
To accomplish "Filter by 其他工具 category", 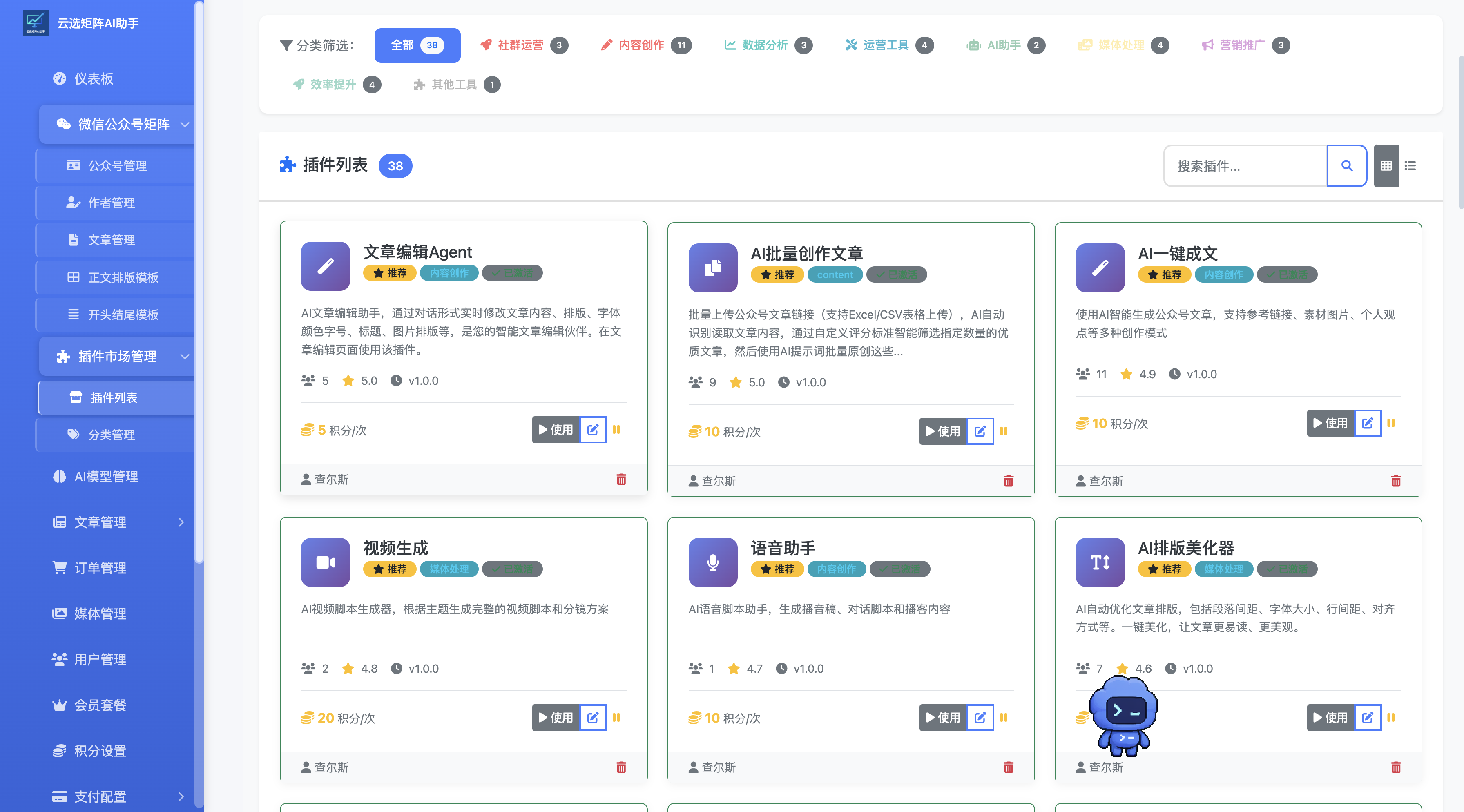I will click(x=456, y=85).
